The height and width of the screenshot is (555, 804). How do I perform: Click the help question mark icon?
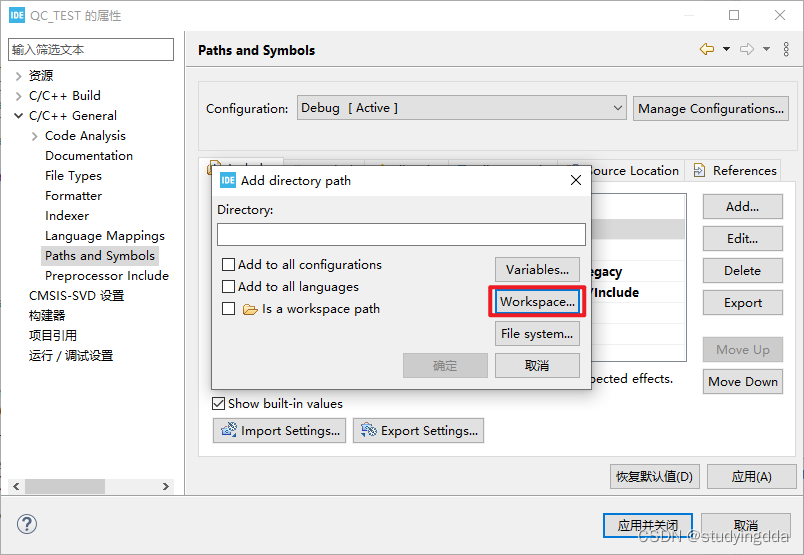point(27,524)
